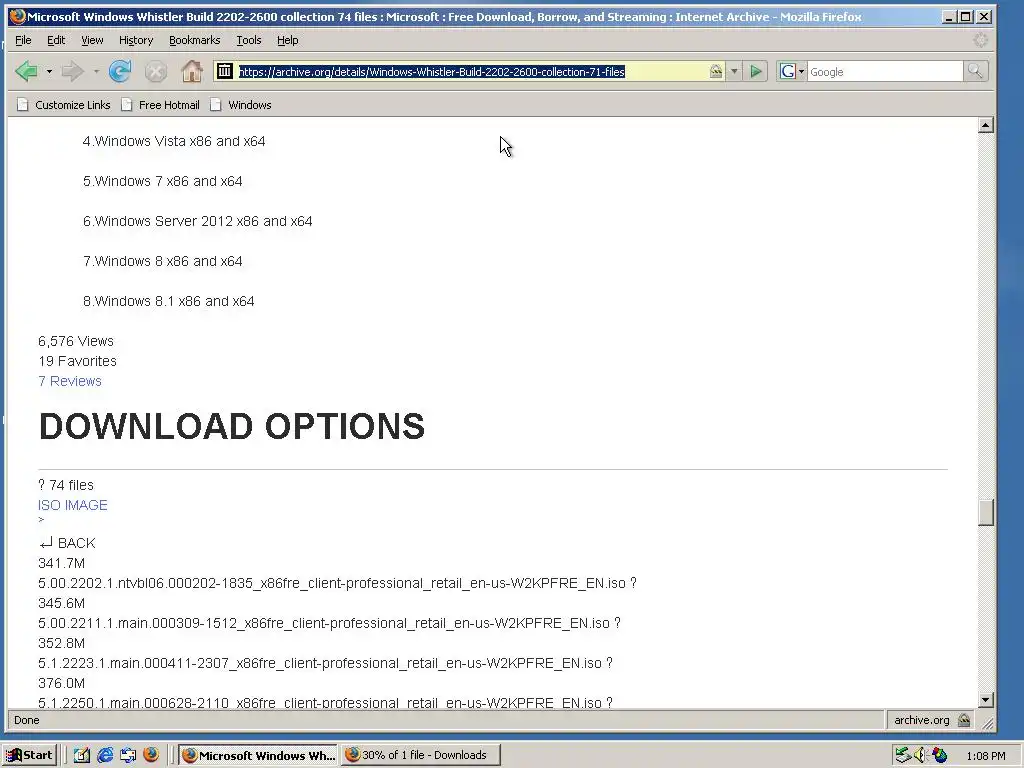Open the File menu
The image size is (1024, 768).
tap(23, 40)
